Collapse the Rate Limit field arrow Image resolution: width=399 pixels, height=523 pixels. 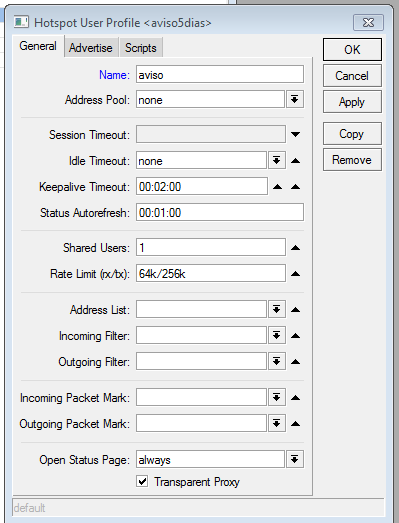295,274
